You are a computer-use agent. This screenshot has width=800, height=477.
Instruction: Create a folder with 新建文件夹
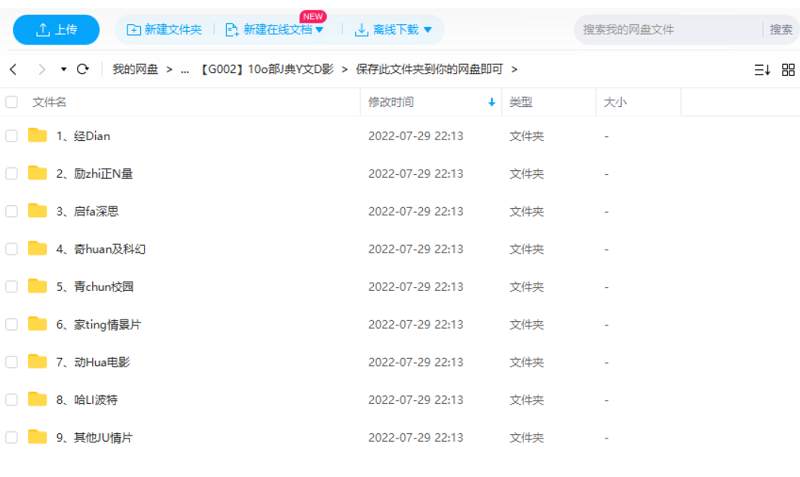[163, 30]
